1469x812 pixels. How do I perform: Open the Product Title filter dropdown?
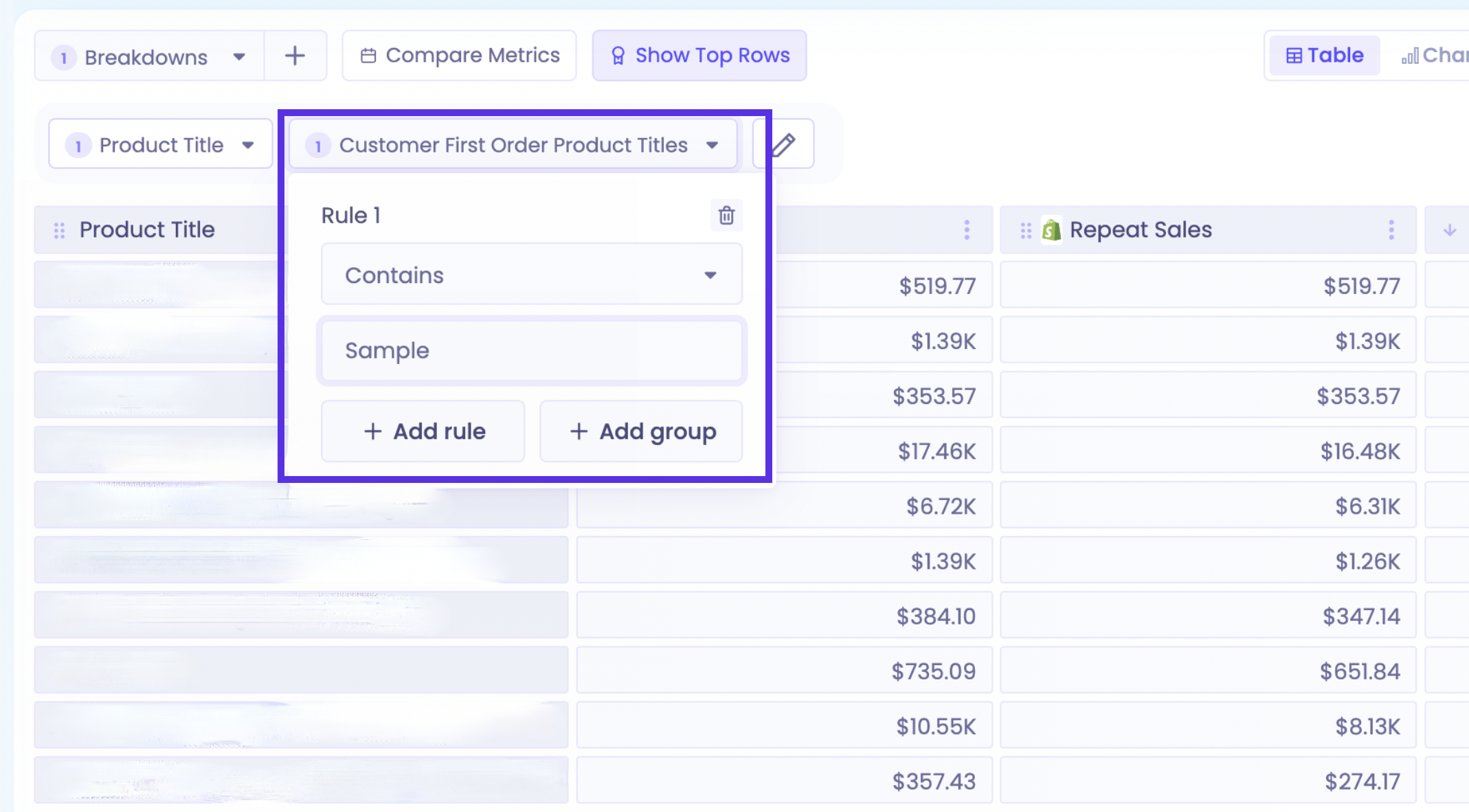[161, 144]
